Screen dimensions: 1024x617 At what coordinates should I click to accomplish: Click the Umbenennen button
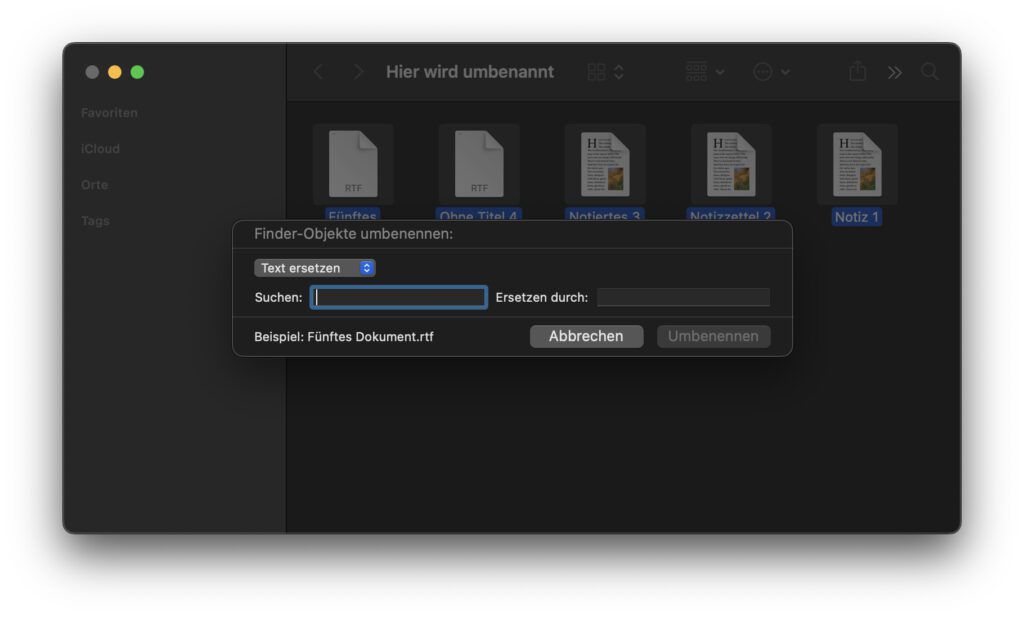(x=713, y=336)
